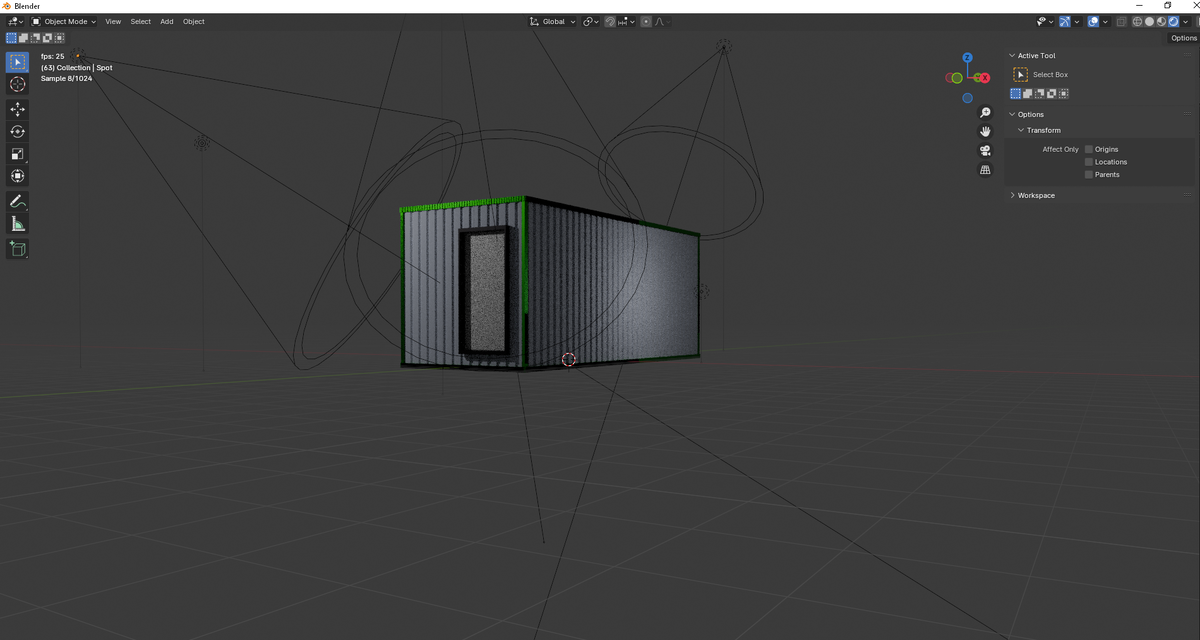Set new selection mode in viewport header

point(11,38)
